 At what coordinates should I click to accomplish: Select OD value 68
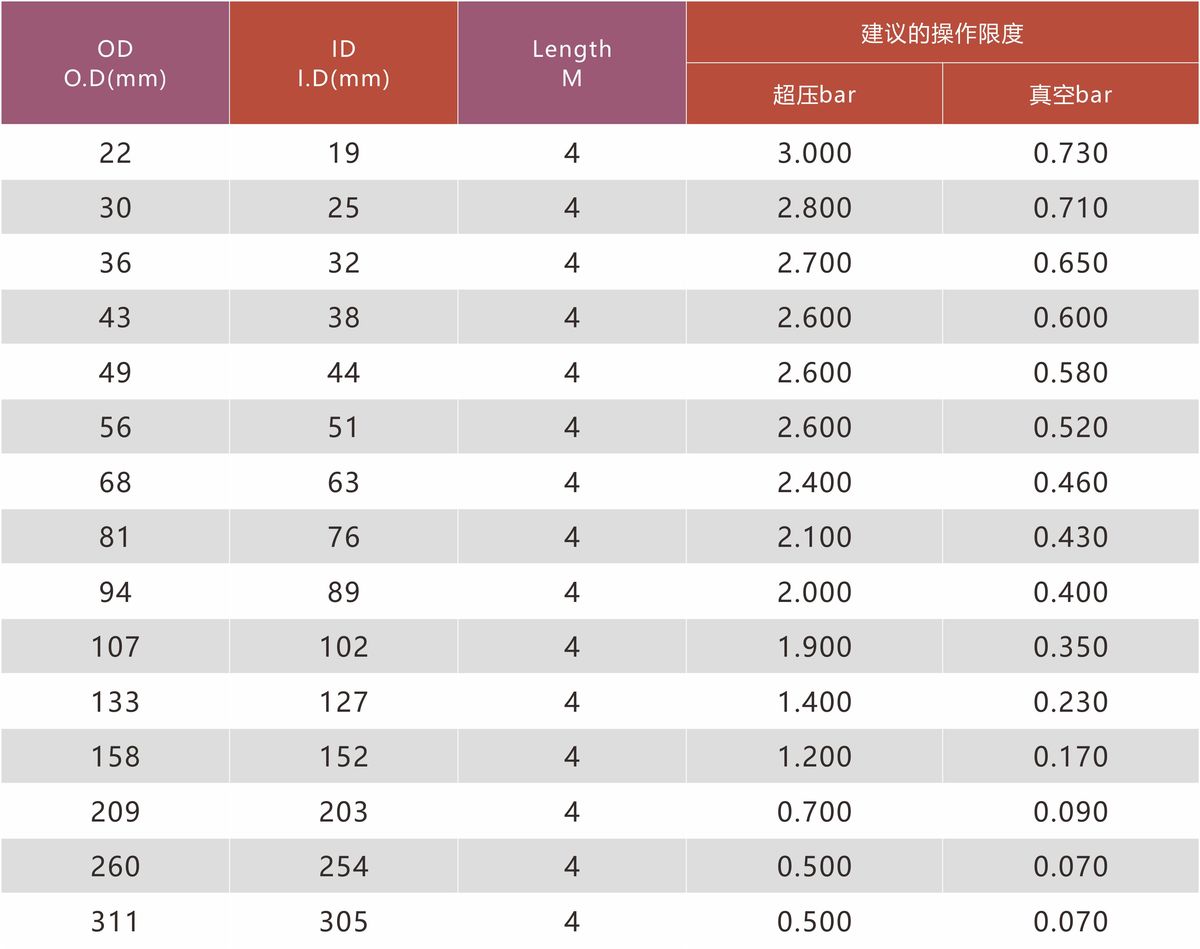[x=115, y=483]
